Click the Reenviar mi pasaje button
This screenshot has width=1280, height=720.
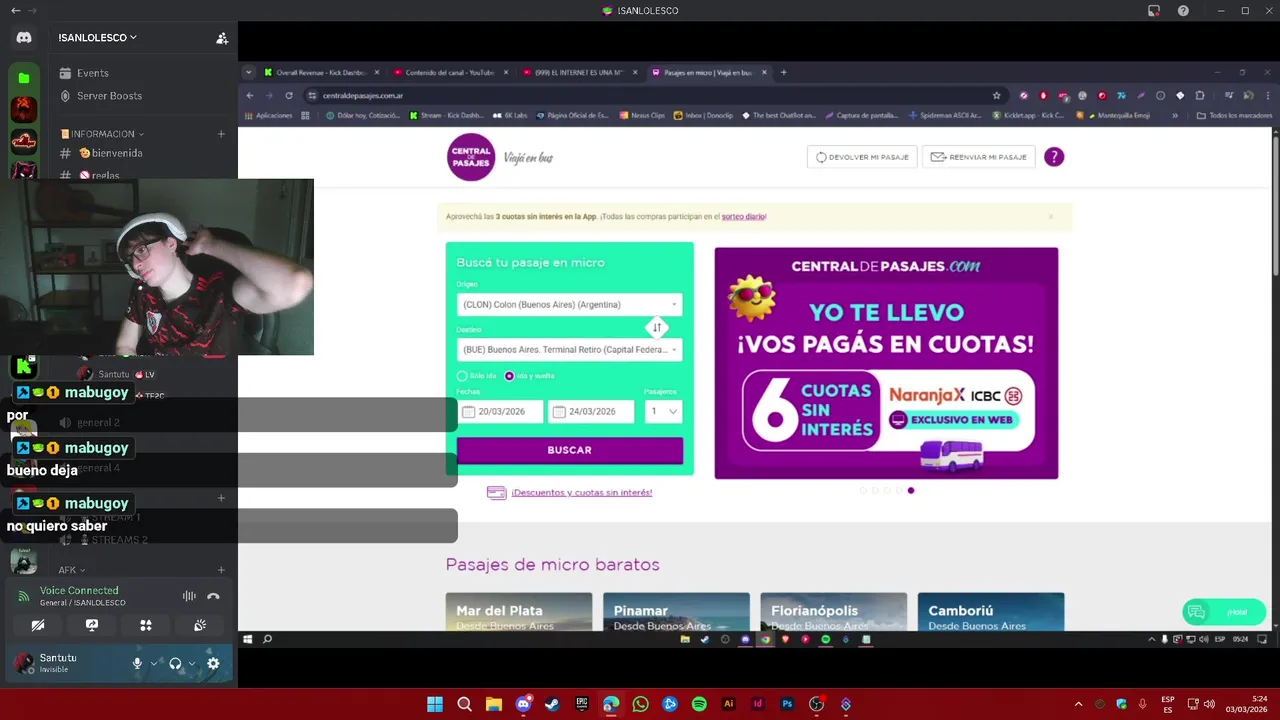pos(978,157)
